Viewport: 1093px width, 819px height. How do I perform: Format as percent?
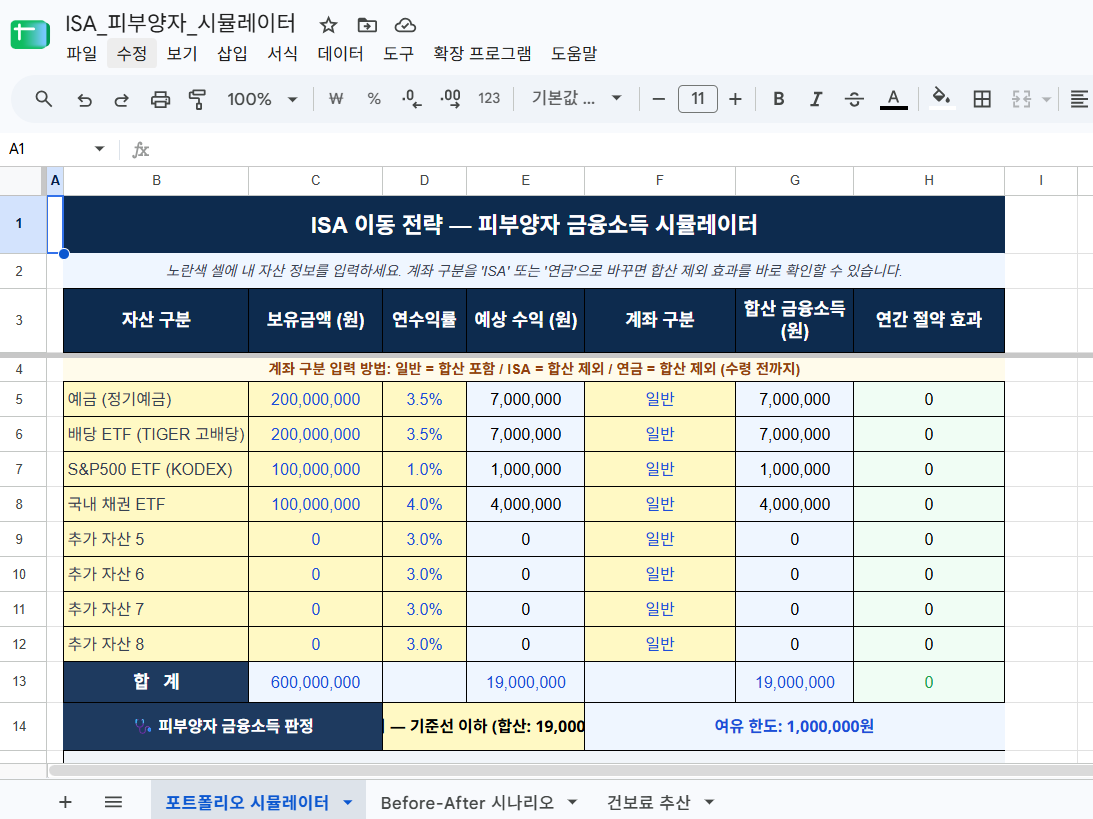(x=374, y=99)
